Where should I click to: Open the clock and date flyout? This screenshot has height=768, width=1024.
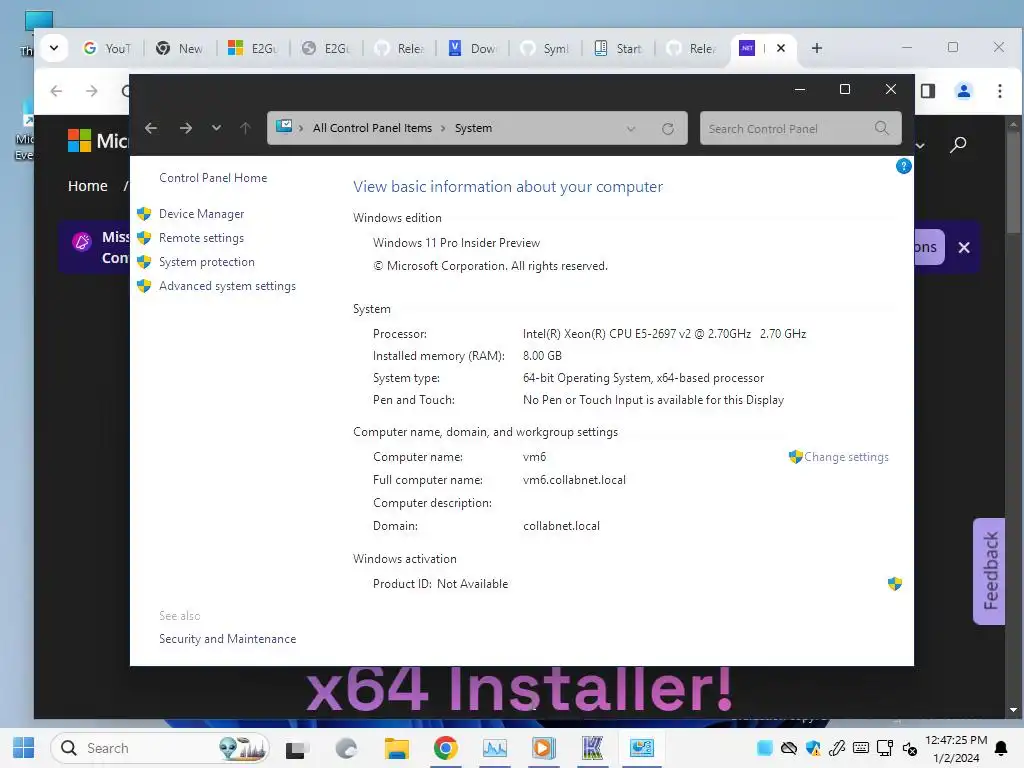(x=955, y=748)
